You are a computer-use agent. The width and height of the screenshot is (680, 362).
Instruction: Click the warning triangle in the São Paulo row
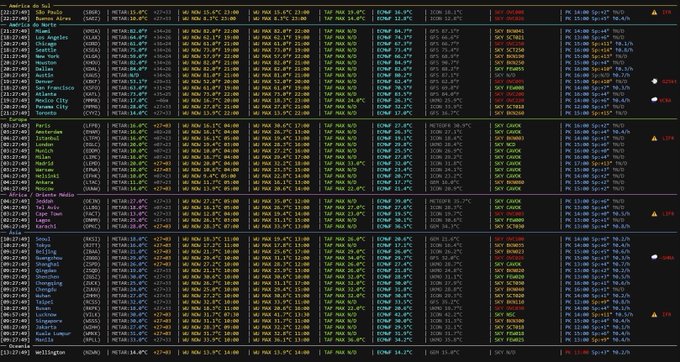[x=654, y=12]
